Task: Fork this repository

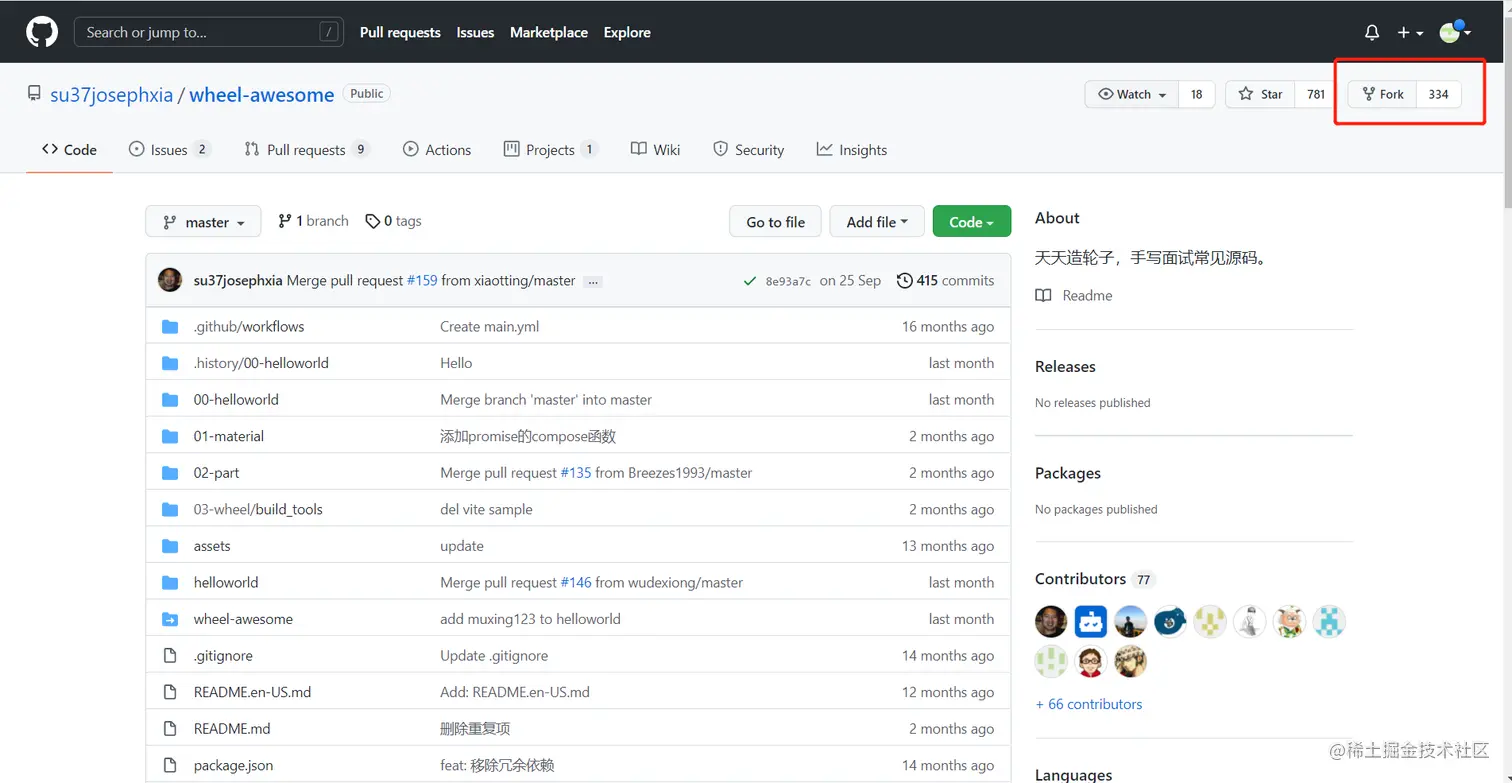Action: coord(1383,94)
